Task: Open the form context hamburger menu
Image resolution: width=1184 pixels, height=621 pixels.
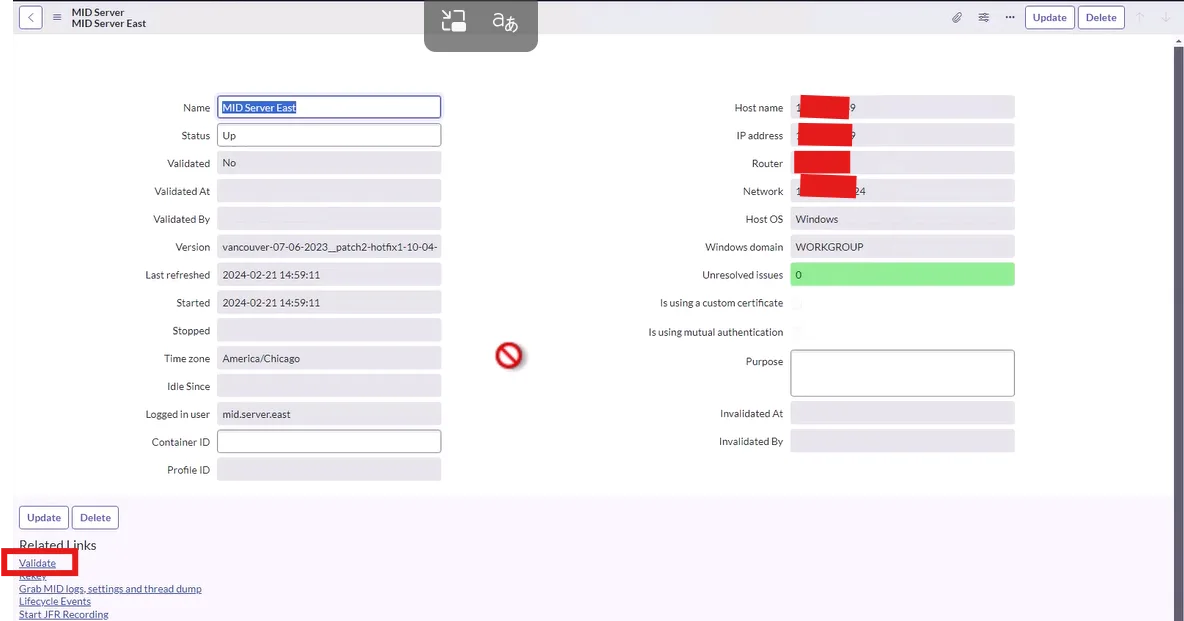Action: coord(57,17)
